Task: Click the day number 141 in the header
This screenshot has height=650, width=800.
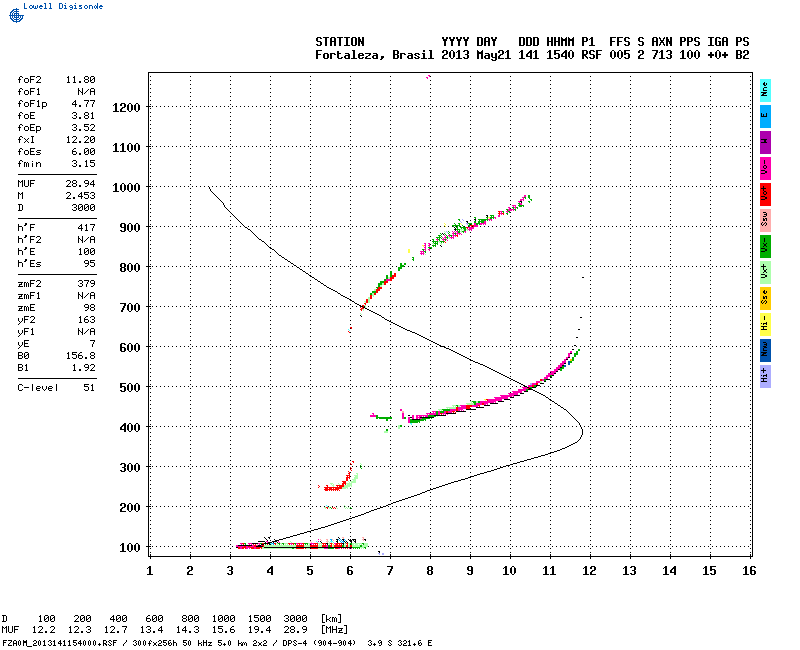Action: coord(529,55)
